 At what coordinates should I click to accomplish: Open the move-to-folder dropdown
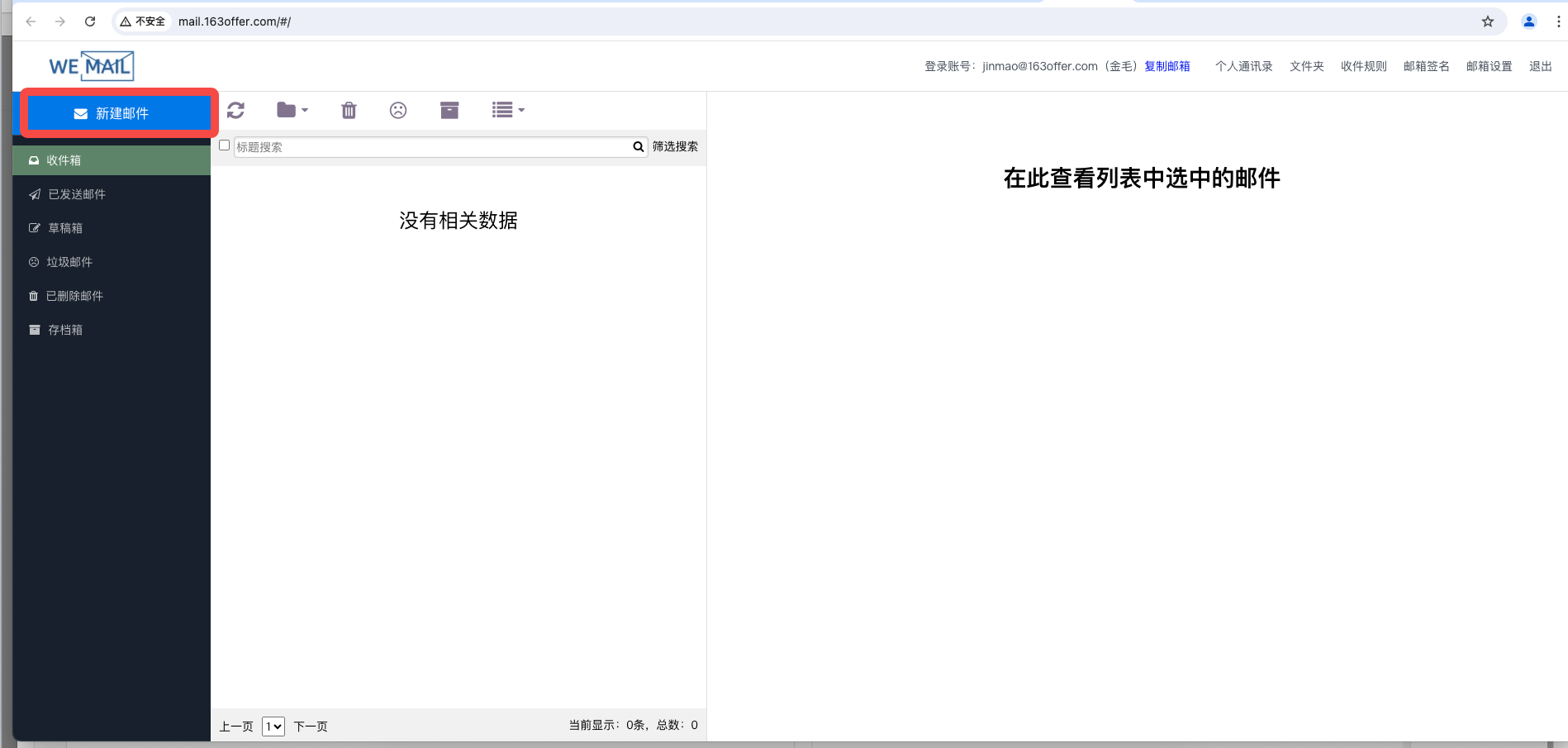[x=292, y=110]
